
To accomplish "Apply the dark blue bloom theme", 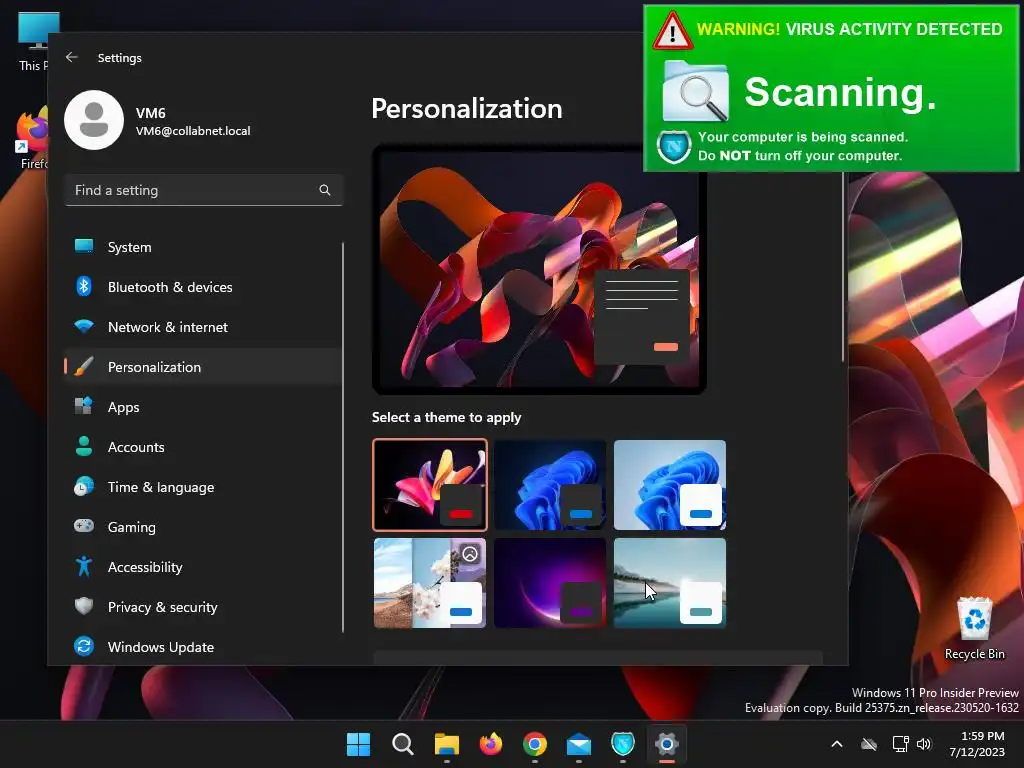I will point(550,485).
